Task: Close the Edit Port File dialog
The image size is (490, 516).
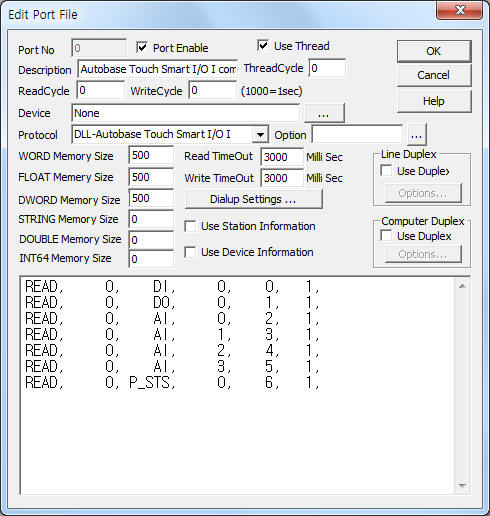Action: pyautogui.click(x=460, y=10)
